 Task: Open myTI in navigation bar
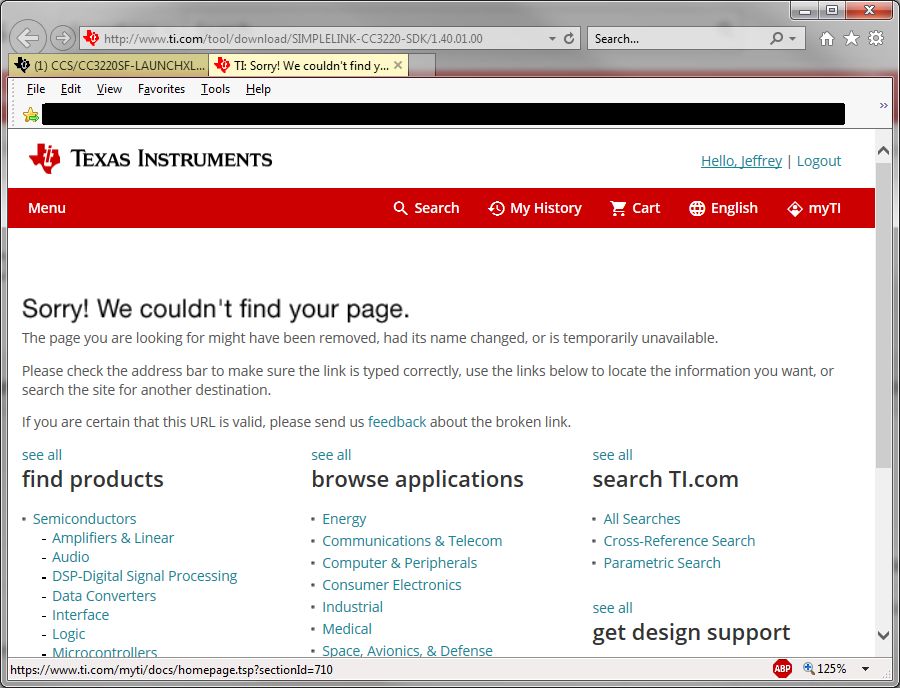point(813,208)
